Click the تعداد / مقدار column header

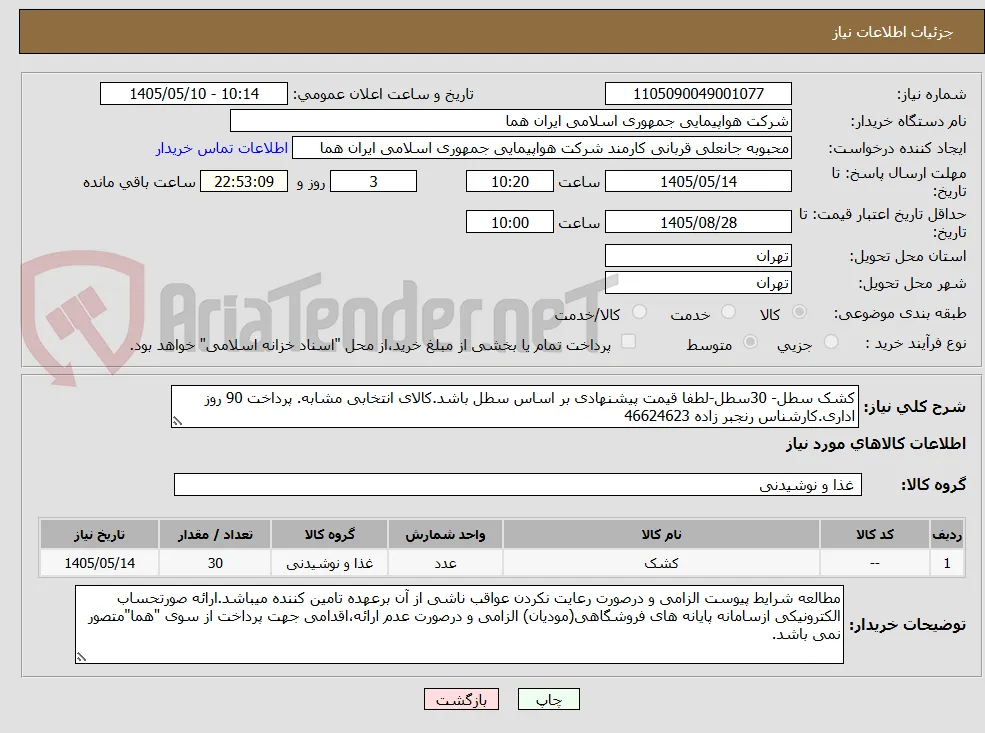tap(215, 535)
